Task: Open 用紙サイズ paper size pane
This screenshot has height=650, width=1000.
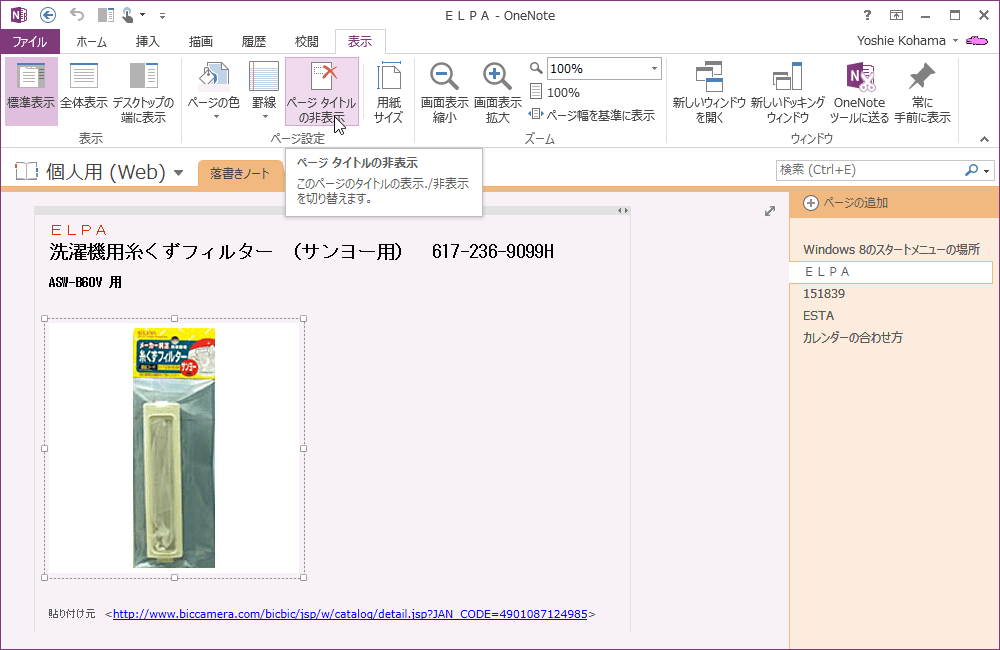Action: [388, 91]
